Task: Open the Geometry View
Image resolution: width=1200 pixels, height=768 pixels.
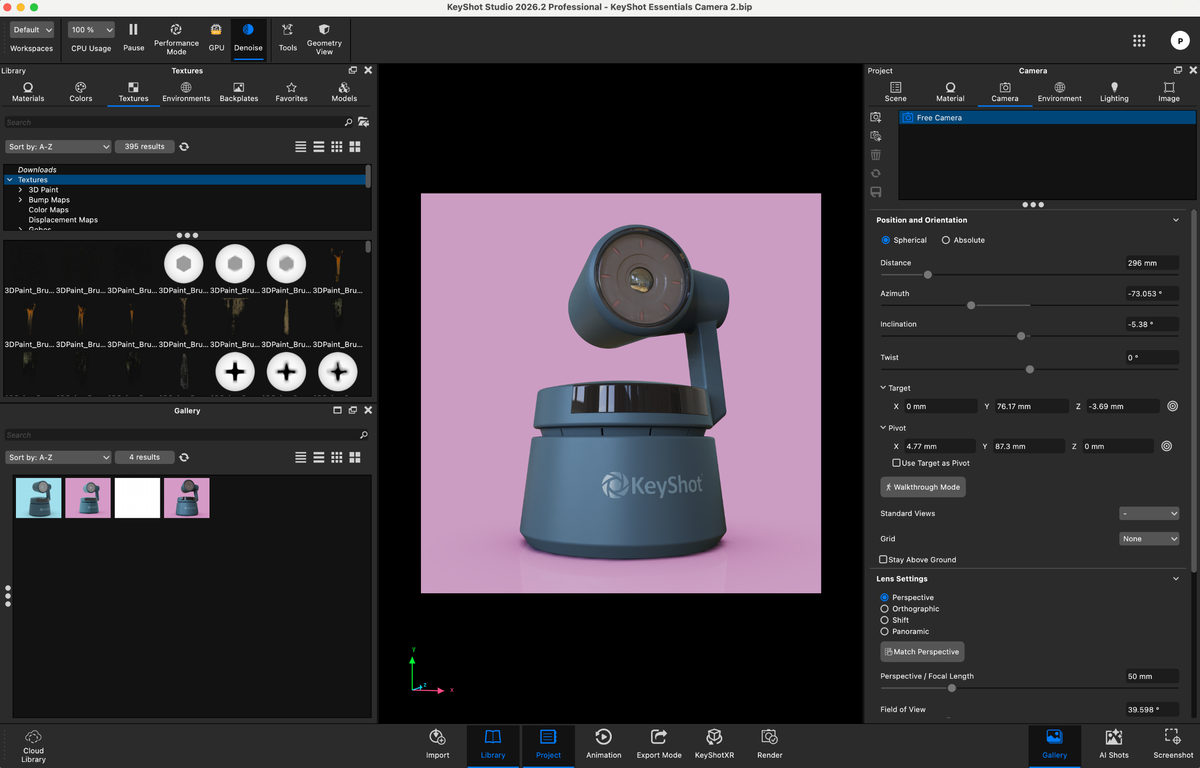Action: coord(324,39)
